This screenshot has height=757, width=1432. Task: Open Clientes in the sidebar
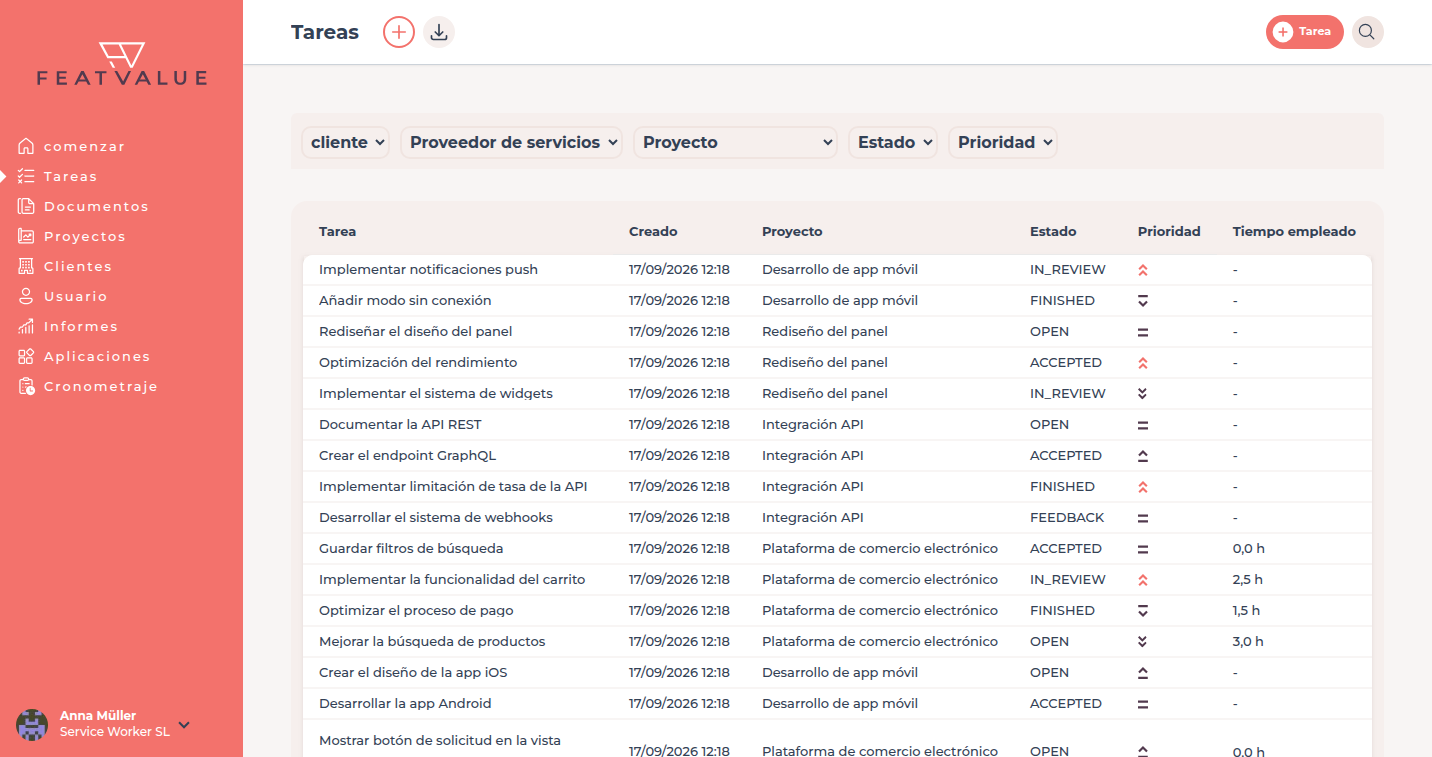click(x=78, y=266)
